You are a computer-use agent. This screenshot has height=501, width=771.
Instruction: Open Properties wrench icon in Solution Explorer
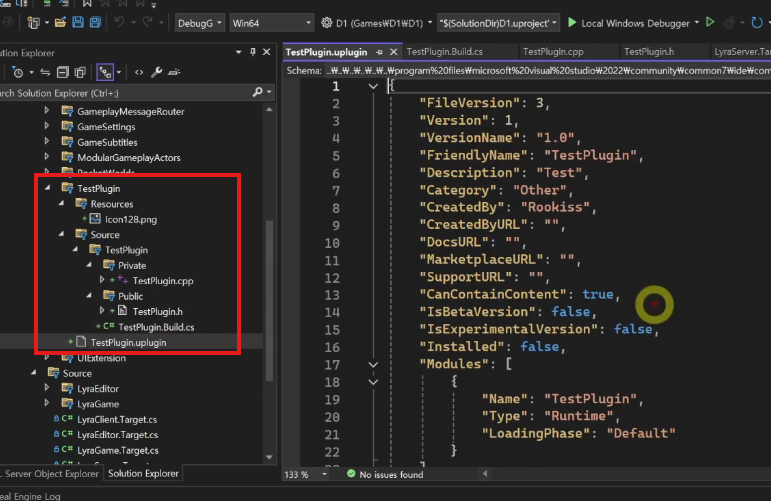point(156,73)
